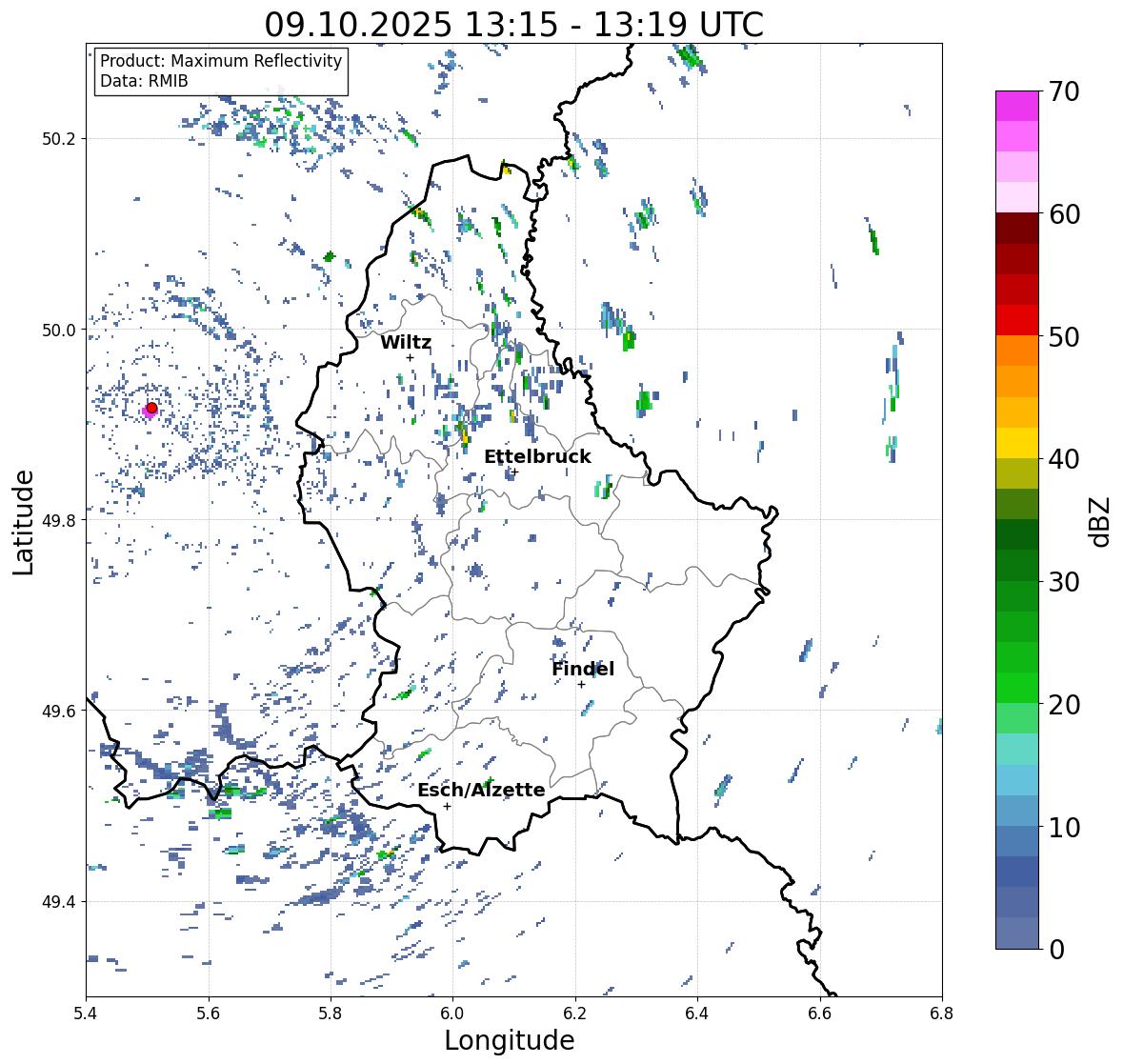1123x1064 pixels.
Task: Click the 30 value on colorbar
Action: click(1064, 581)
